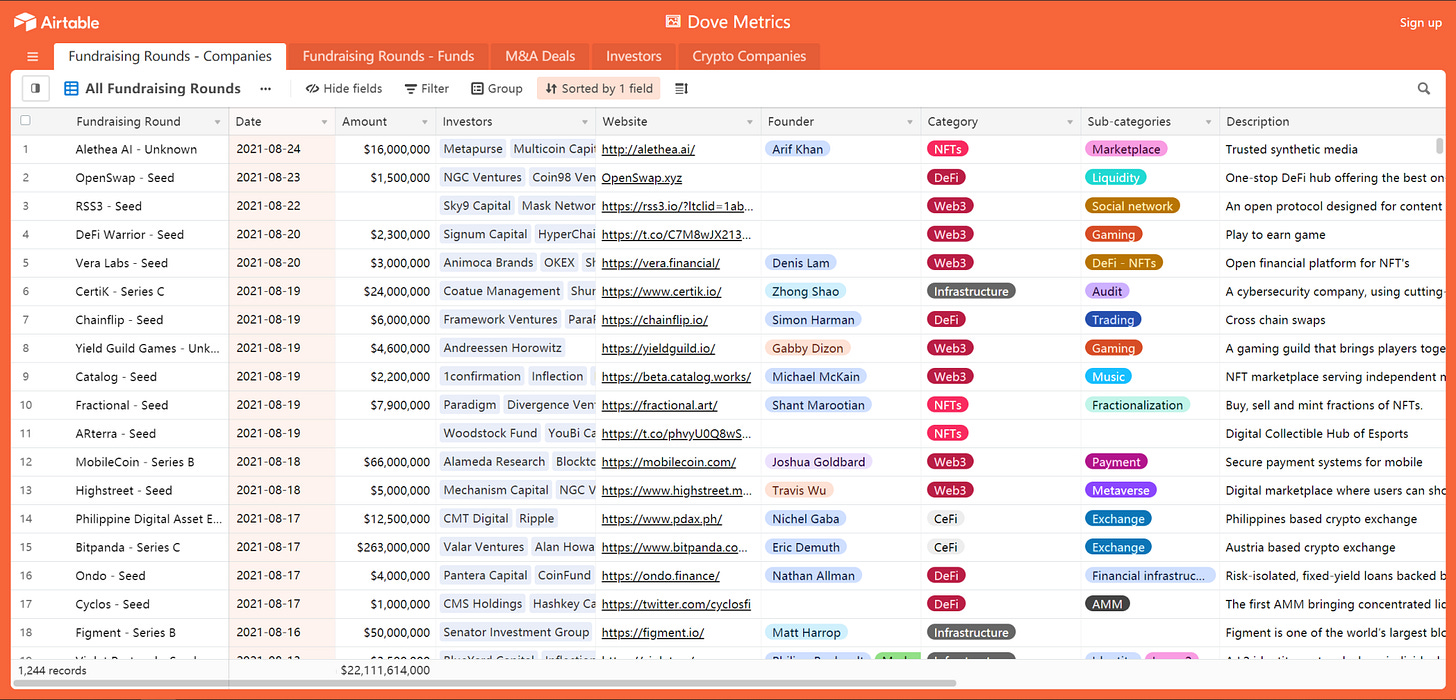Open the OpenSwap.xyz link
Screen dimensions: 1456x700
(x=642, y=178)
